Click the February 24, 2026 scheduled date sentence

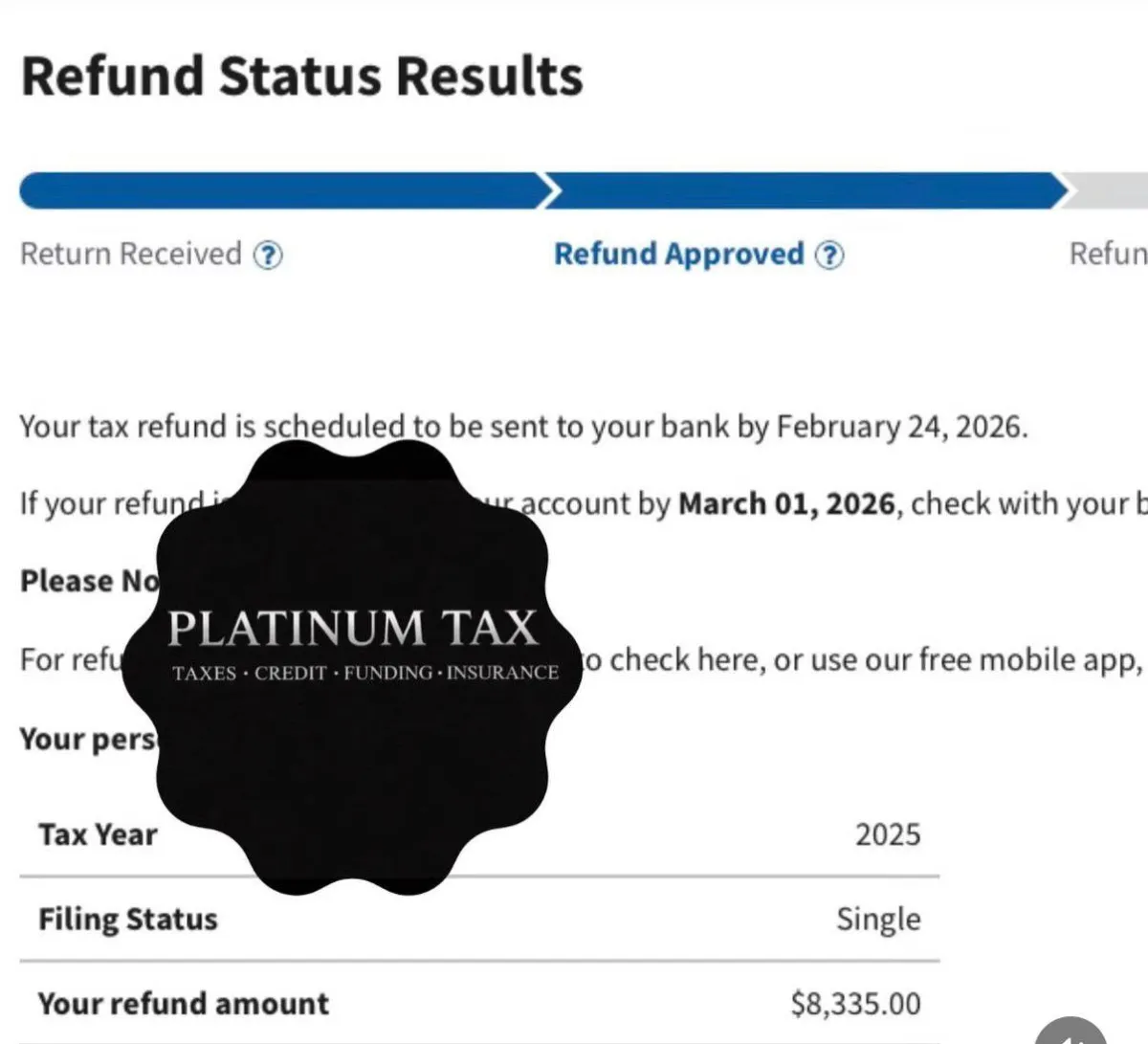523,427
